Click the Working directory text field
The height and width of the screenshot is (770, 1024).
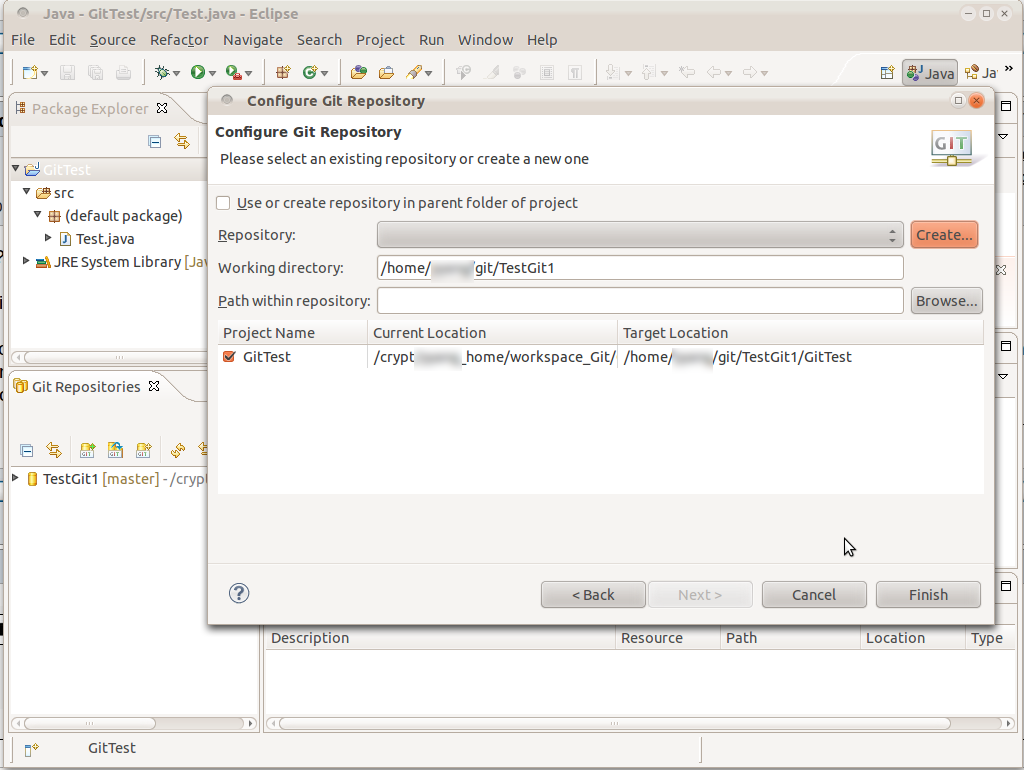[640, 268]
